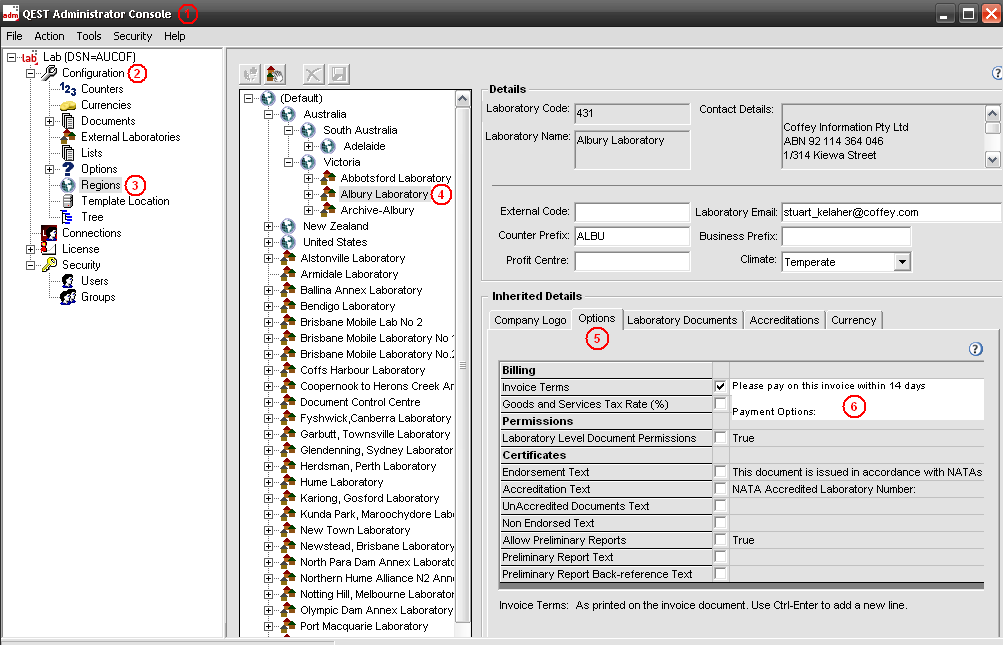Tick the Allow Preliminary Reports checkbox
Viewport: 1003px width, 645px height.
(x=720, y=540)
